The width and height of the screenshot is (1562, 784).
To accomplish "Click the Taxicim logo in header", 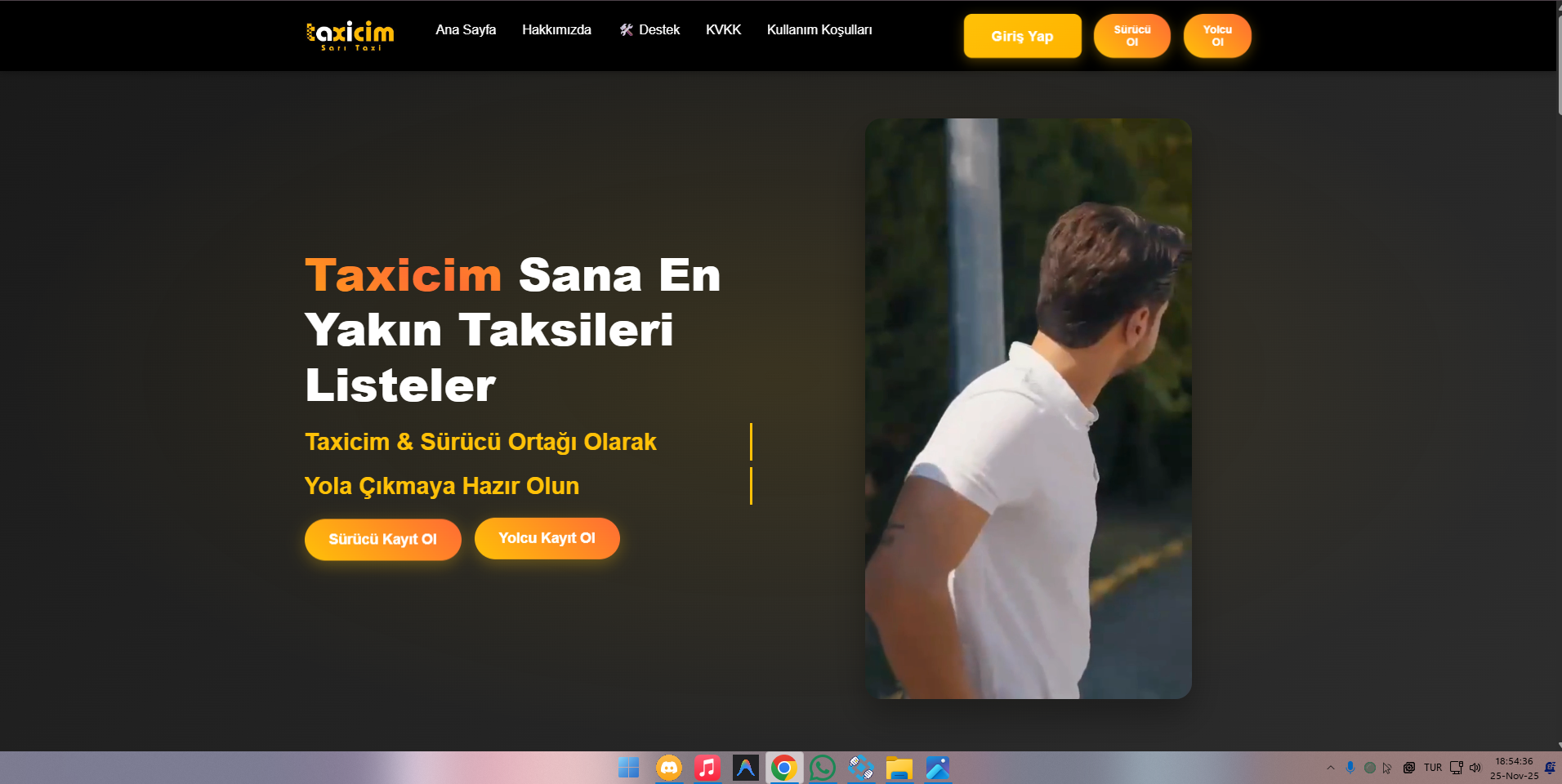I will click(350, 35).
